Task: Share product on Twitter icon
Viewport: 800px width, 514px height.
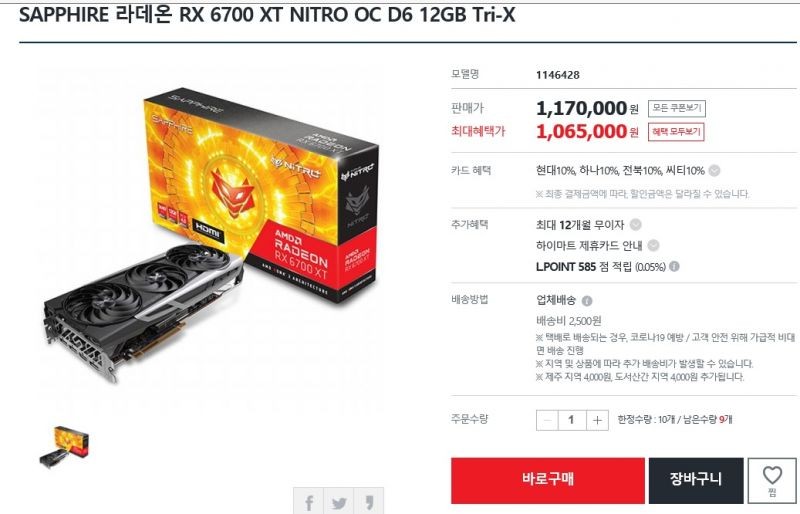Action: (x=338, y=502)
